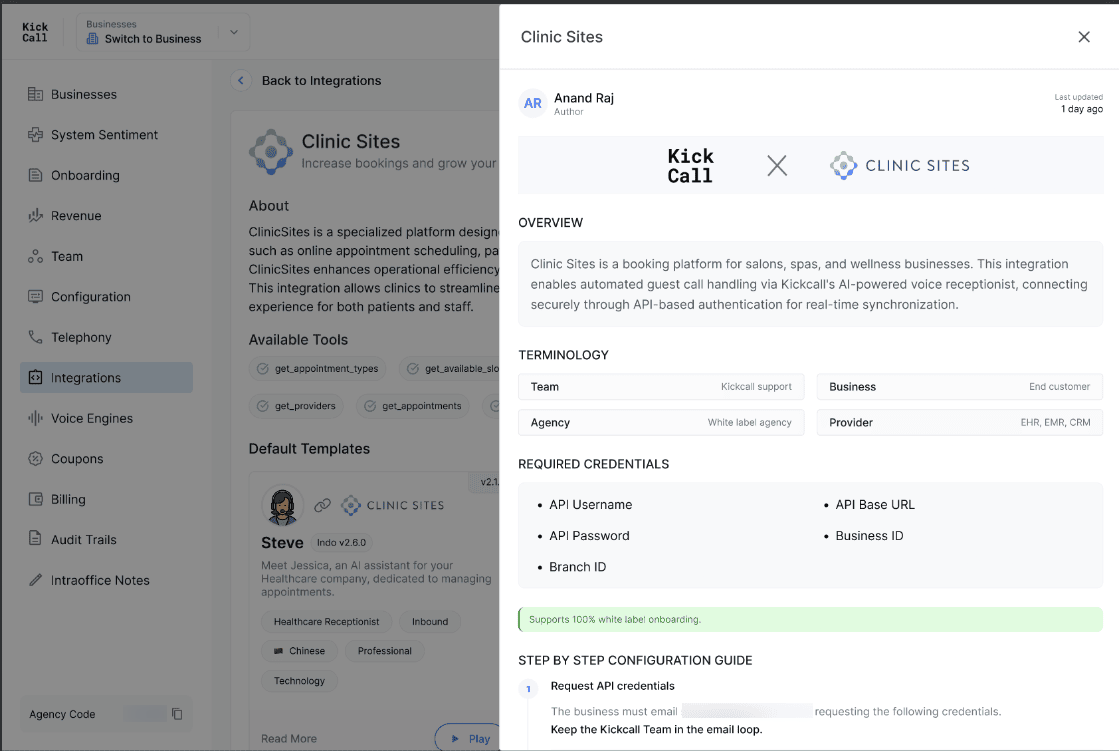Viewport: 1119px width, 751px height.
Task: Click the Clinic Sites logo on integration page
Action: pyautogui.click(x=270, y=151)
